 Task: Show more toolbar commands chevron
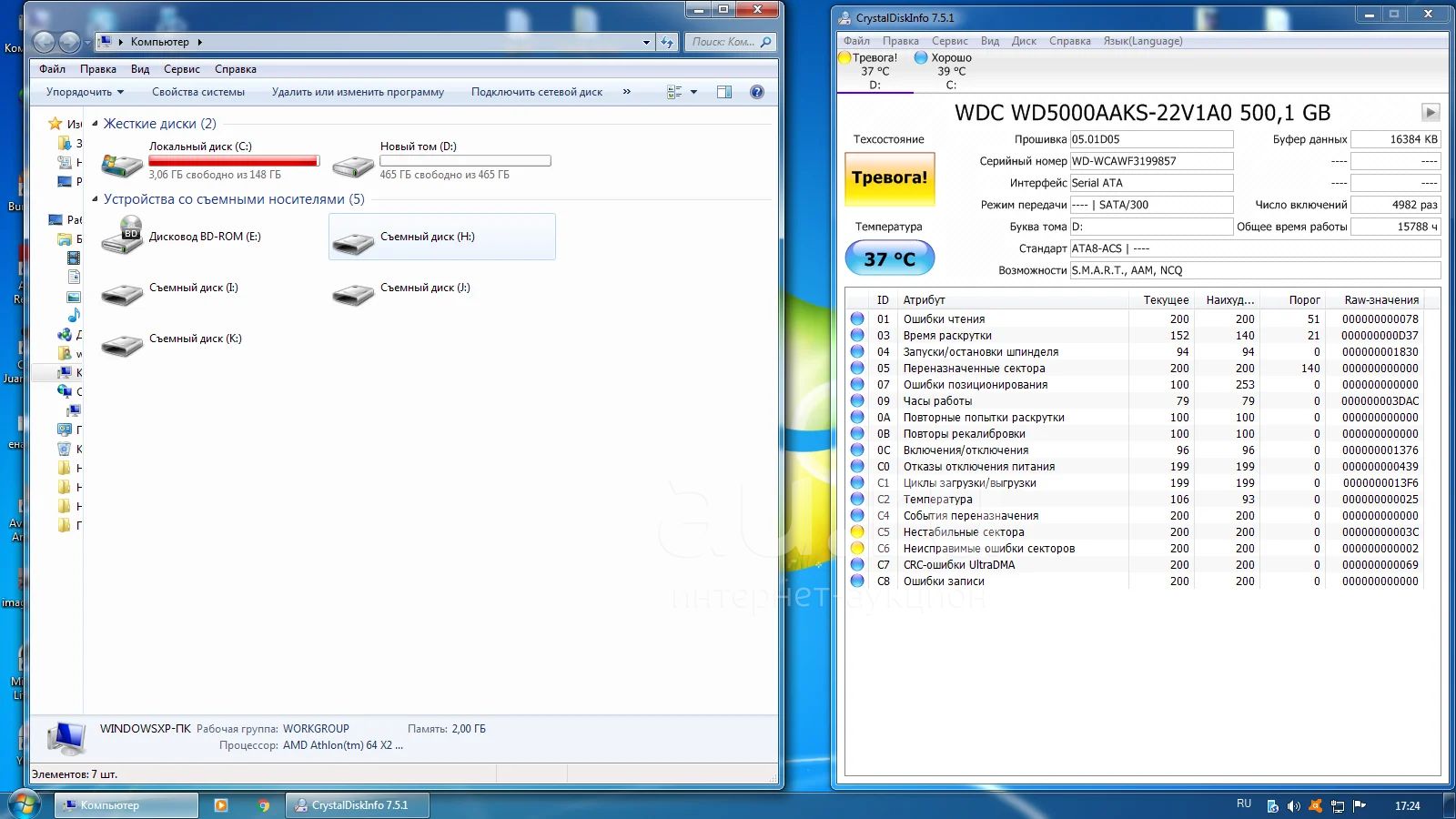pos(626,92)
